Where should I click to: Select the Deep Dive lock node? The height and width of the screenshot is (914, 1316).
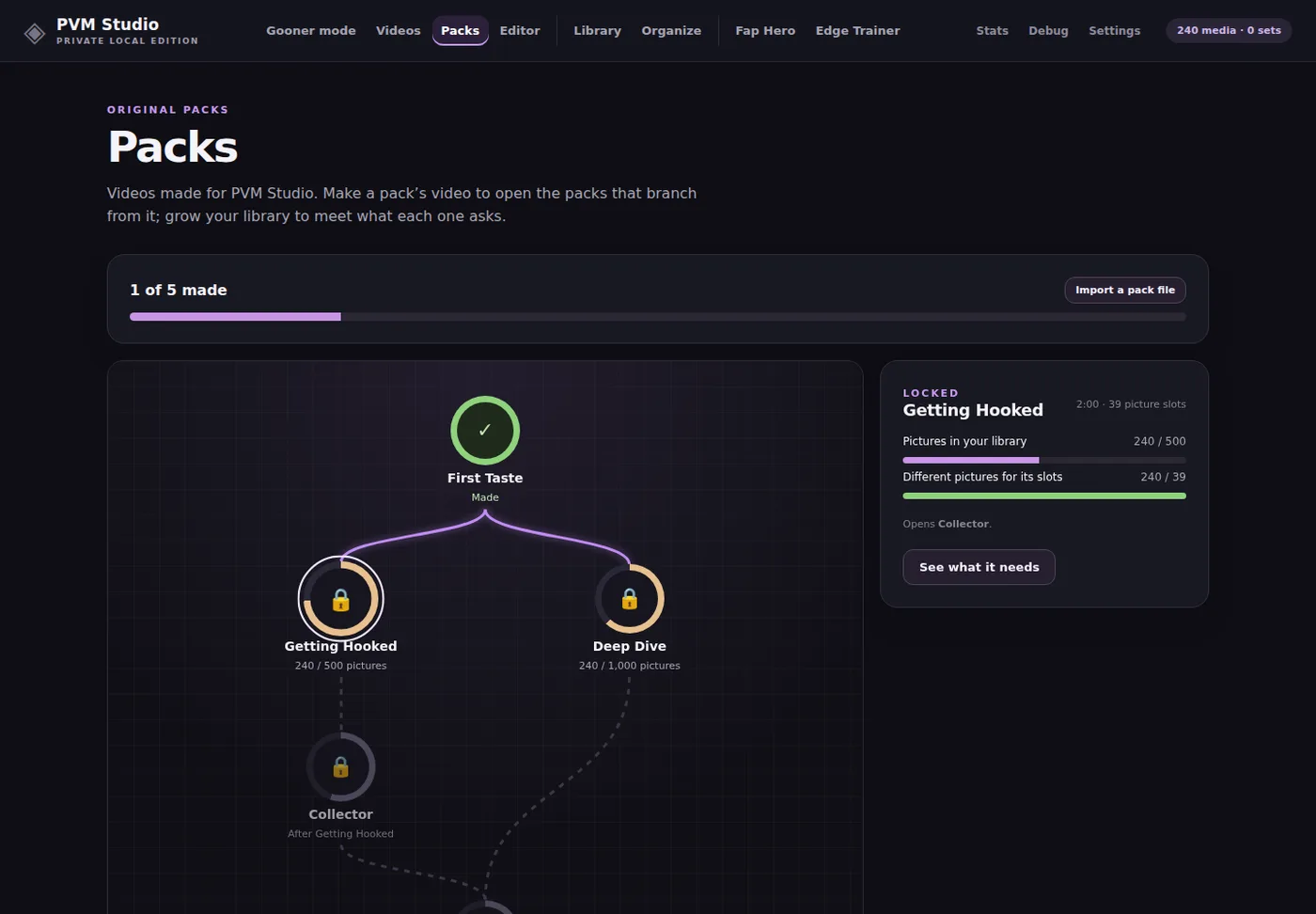coord(630,599)
